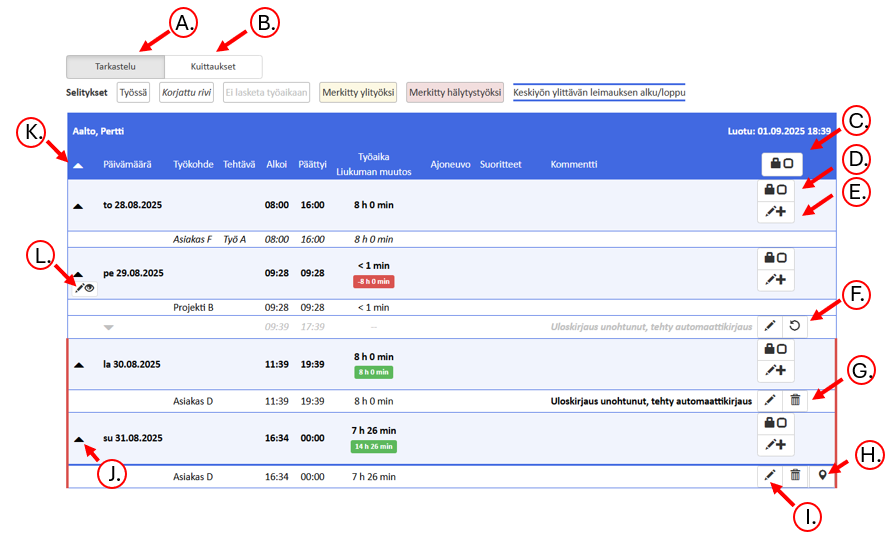
Task: Expand the greyed-out 09:39 row arrow
Action: (x=109, y=326)
